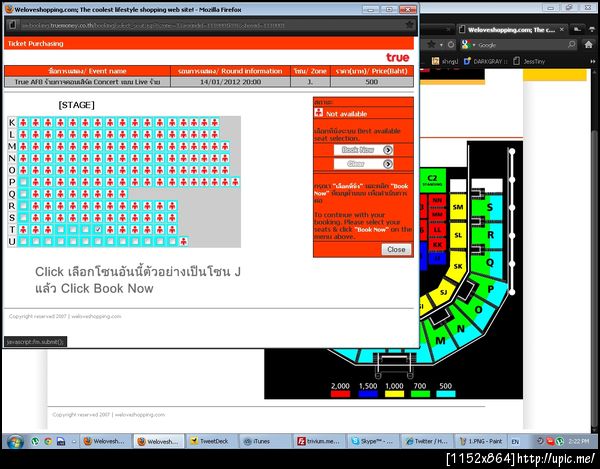Screen dimensions: 600x469
Task: Select the first seat checkbox in row U
Action: pos(23,241)
